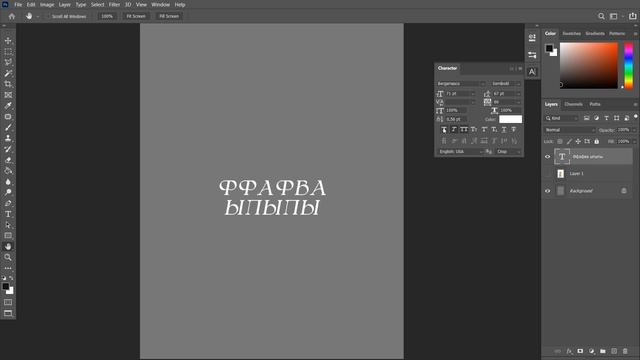This screenshot has width=640, height=360.
Task: Open the English: USA language dropdown
Action: pos(460,152)
